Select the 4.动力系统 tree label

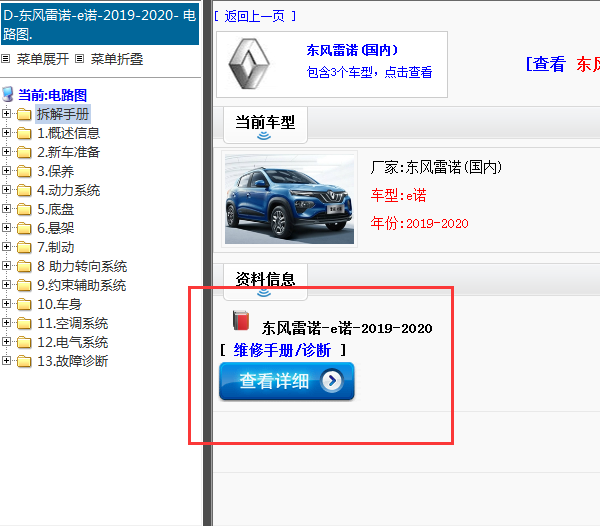(68, 190)
